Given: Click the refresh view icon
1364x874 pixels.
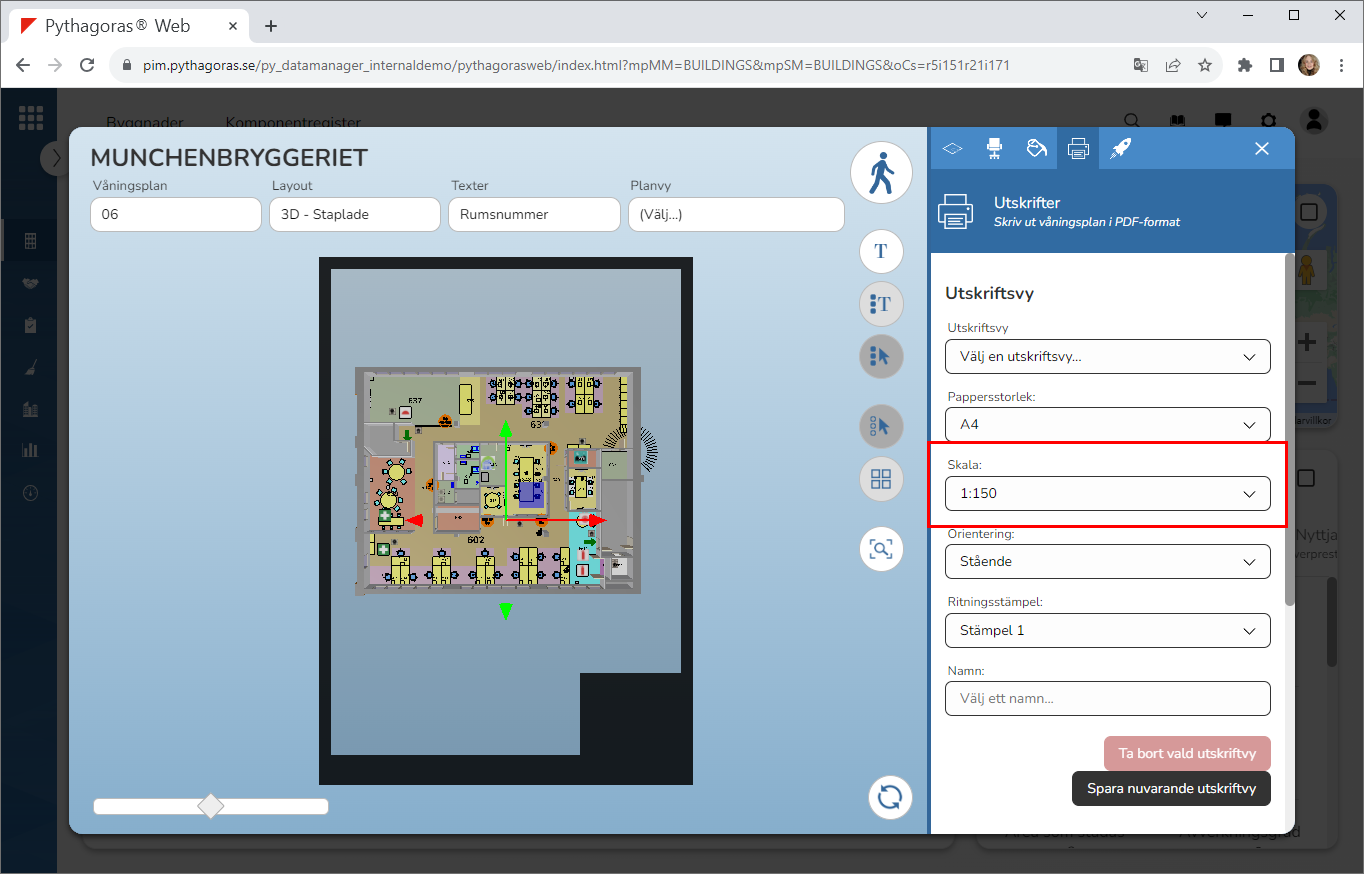Looking at the screenshot, I should pos(889,797).
